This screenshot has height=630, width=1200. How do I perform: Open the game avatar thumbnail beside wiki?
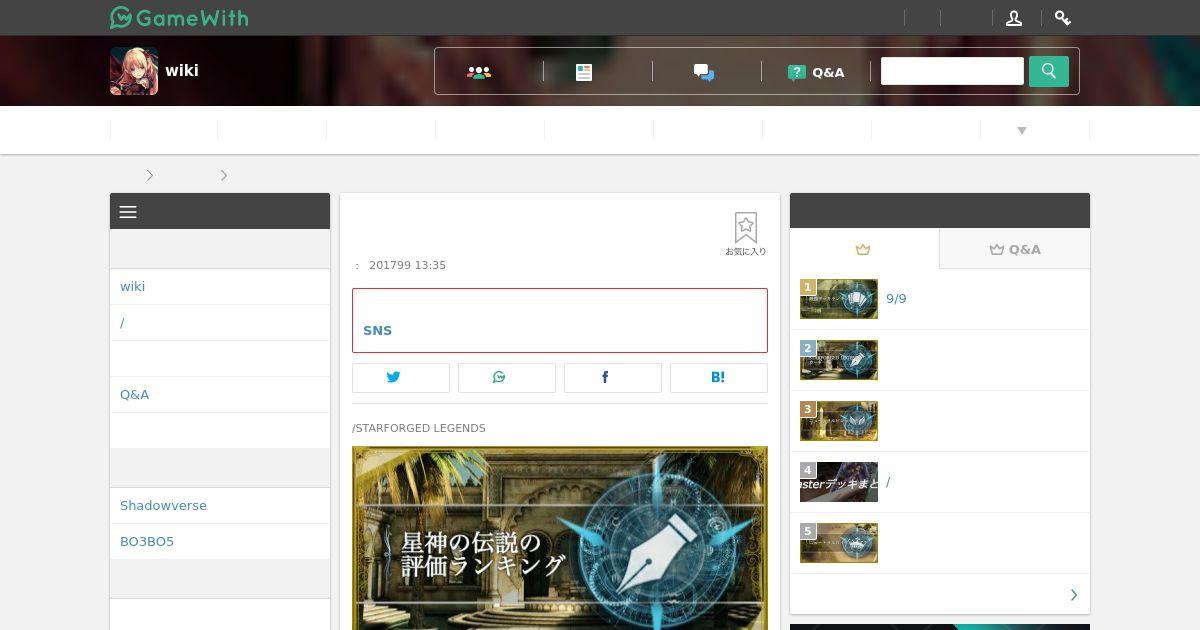click(134, 71)
